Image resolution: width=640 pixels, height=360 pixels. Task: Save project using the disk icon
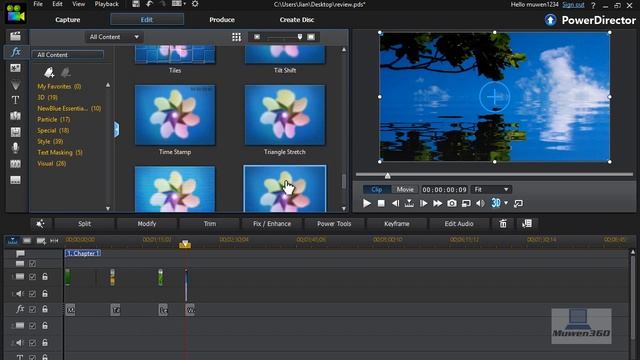(x=136, y=4)
